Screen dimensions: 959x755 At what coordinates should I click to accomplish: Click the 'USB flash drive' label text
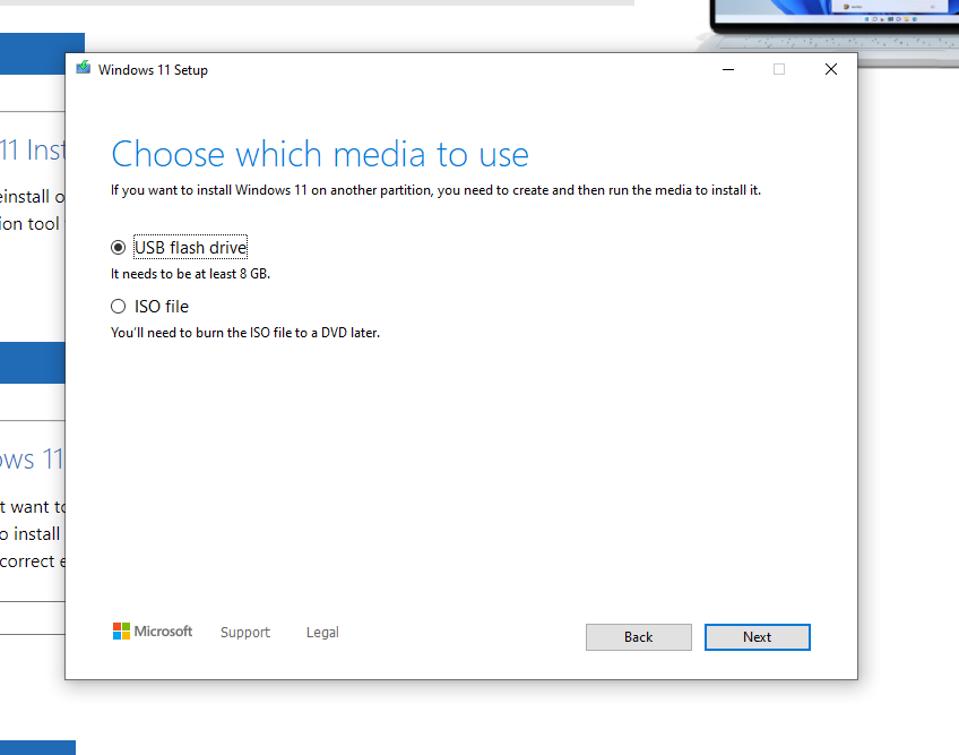(x=191, y=247)
